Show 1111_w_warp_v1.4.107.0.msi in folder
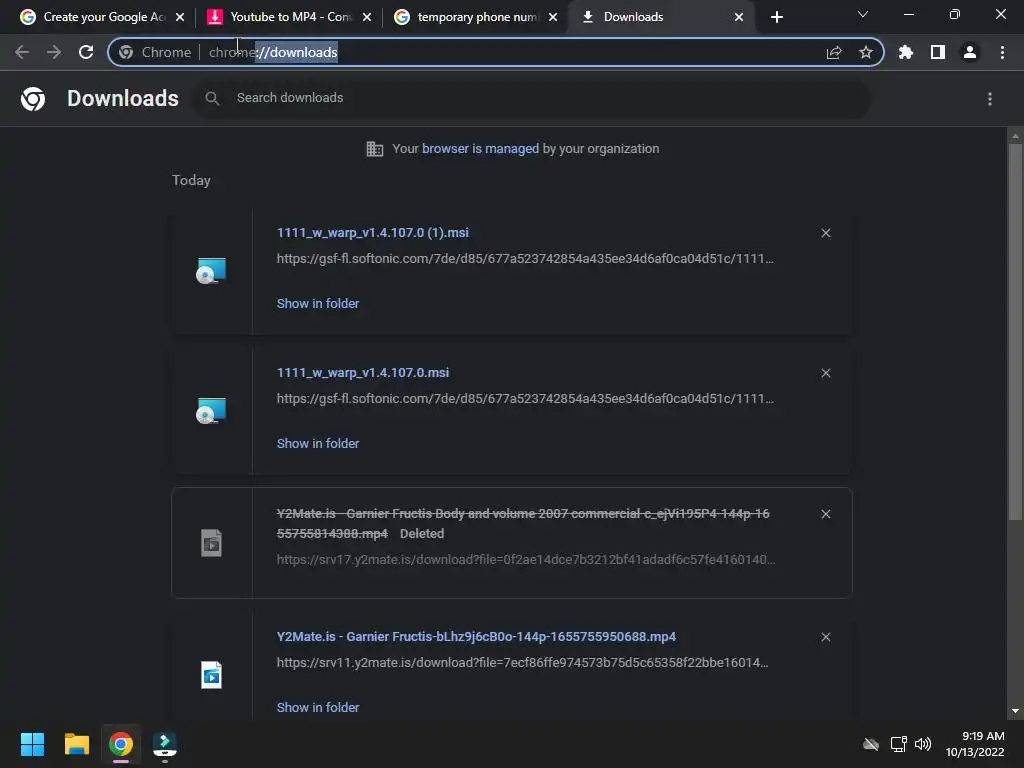Image resolution: width=1024 pixels, height=768 pixels. tap(317, 443)
